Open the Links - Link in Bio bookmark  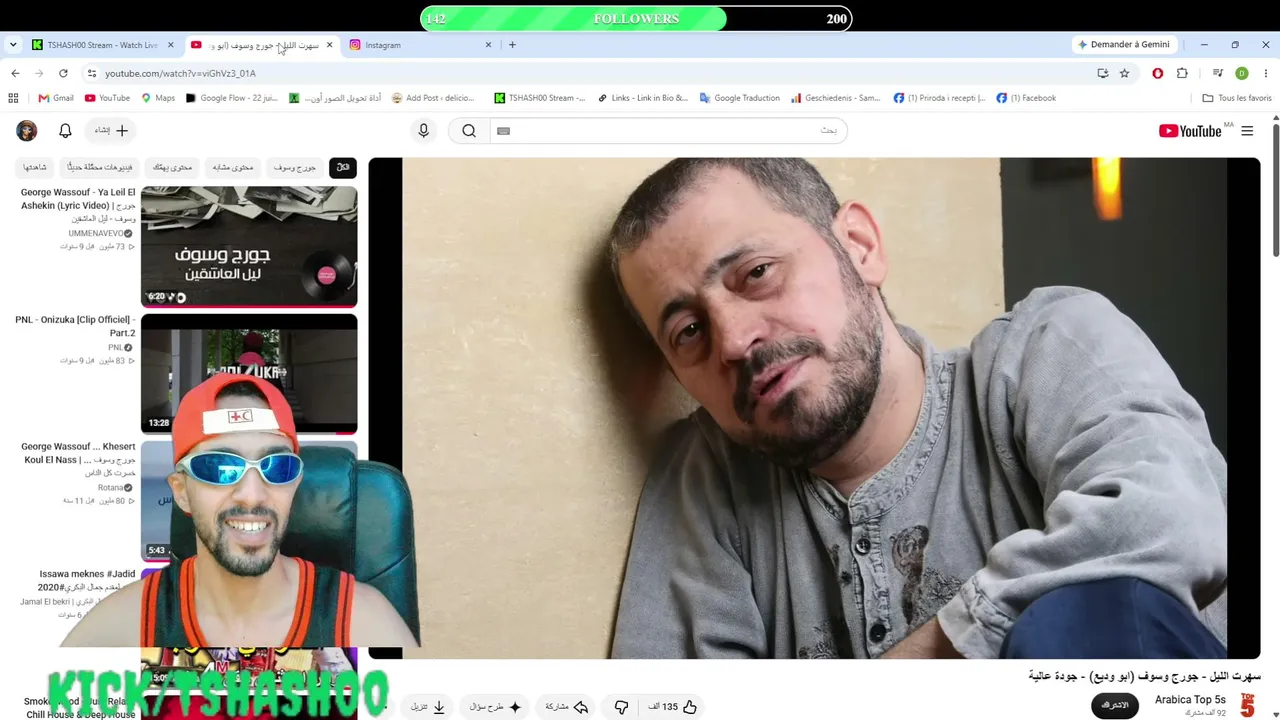click(x=643, y=98)
